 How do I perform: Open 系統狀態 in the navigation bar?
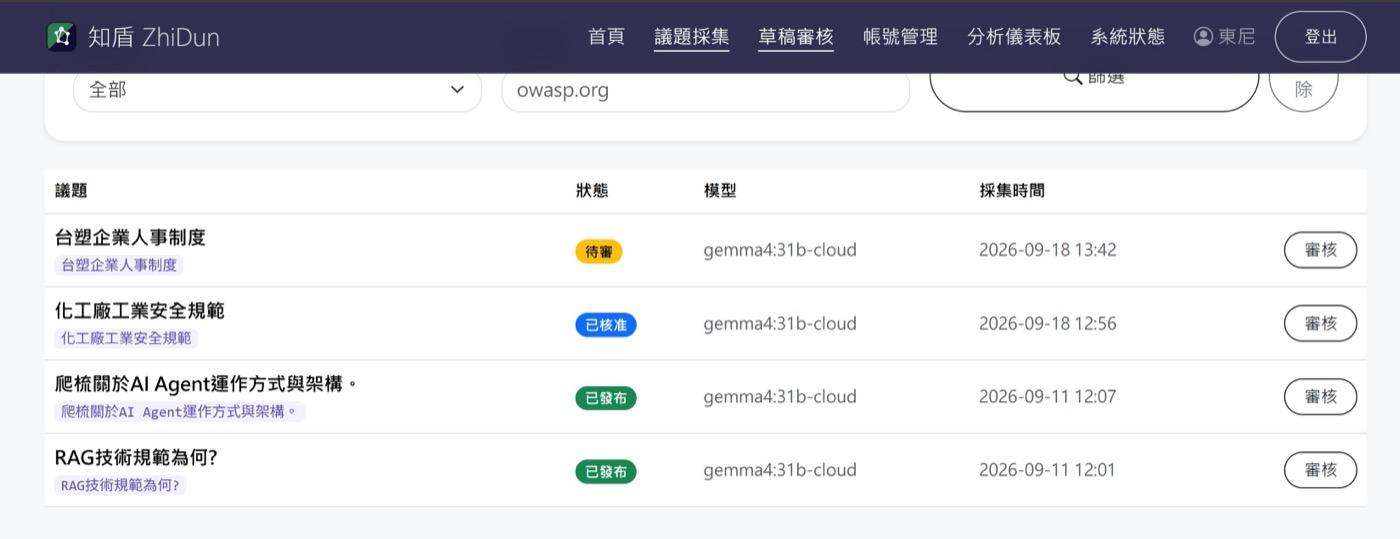pyautogui.click(x=1128, y=37)
